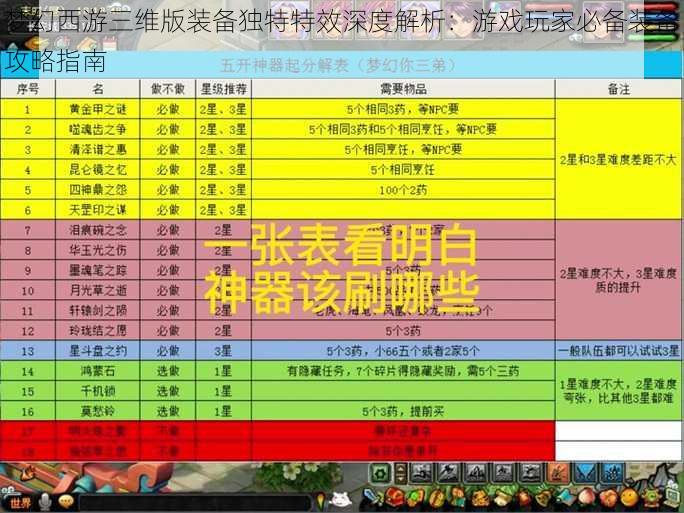Click the 星级推荐 column header
Screen dimensions: 684x513
point(223,89)
